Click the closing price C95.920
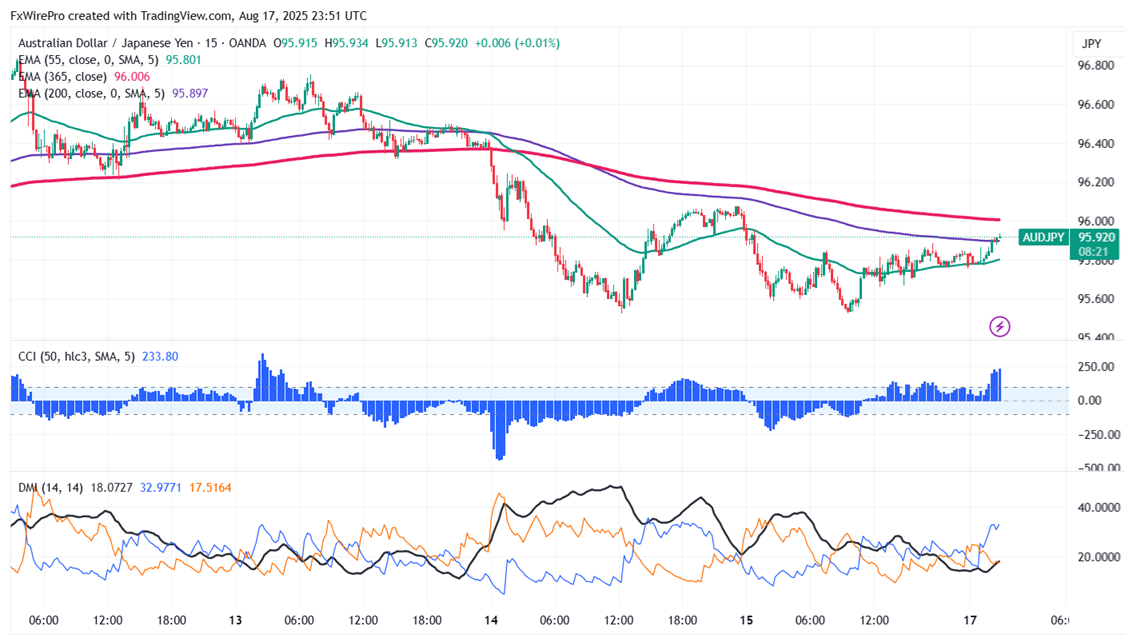1125x637 pixels. point(446,43)
